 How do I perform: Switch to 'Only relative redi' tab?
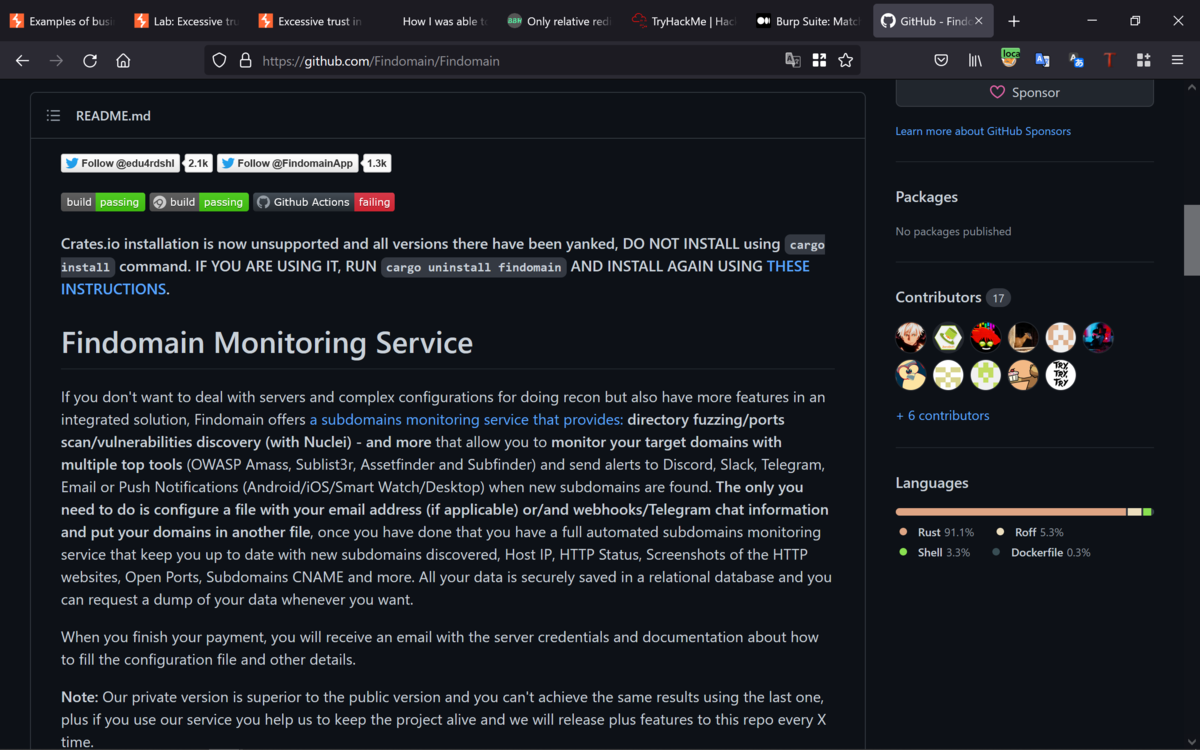pos(558,21)
